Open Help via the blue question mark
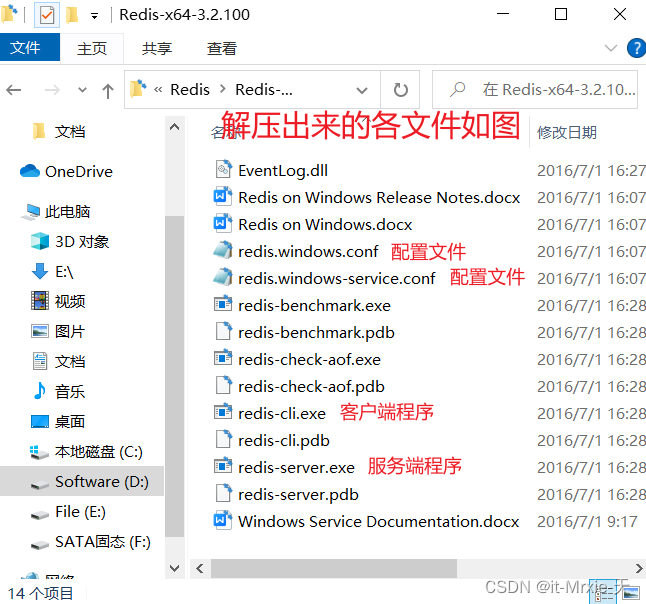The height and width of the screenshot is (604, 646). pos(636,48)
